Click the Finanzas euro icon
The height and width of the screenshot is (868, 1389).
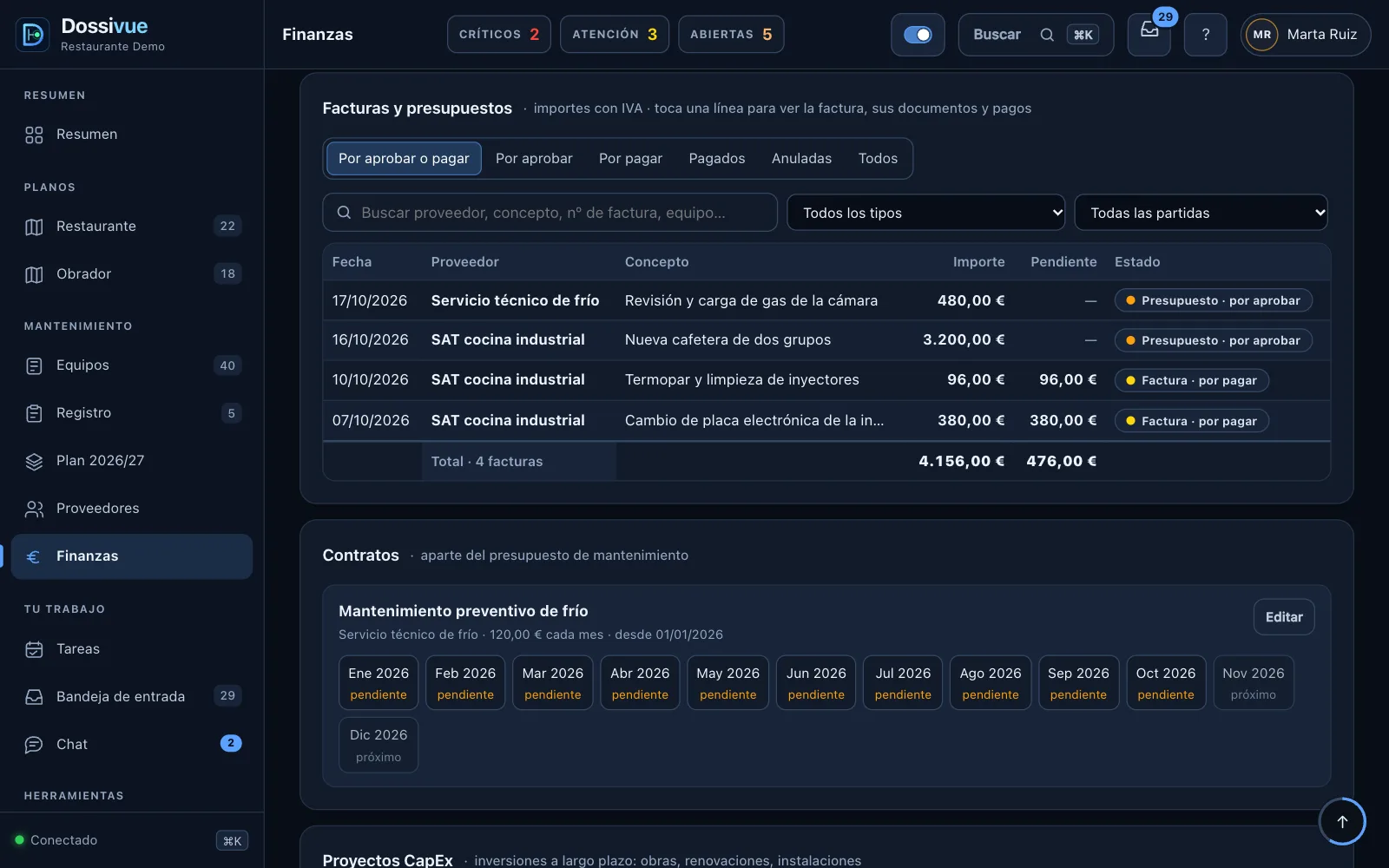(34, 556)
